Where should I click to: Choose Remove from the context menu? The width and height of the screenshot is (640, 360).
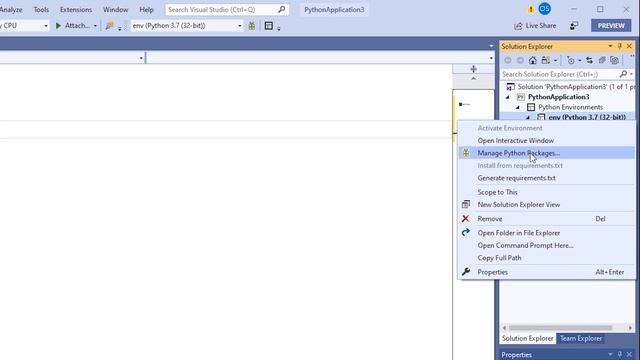point(547,219)
